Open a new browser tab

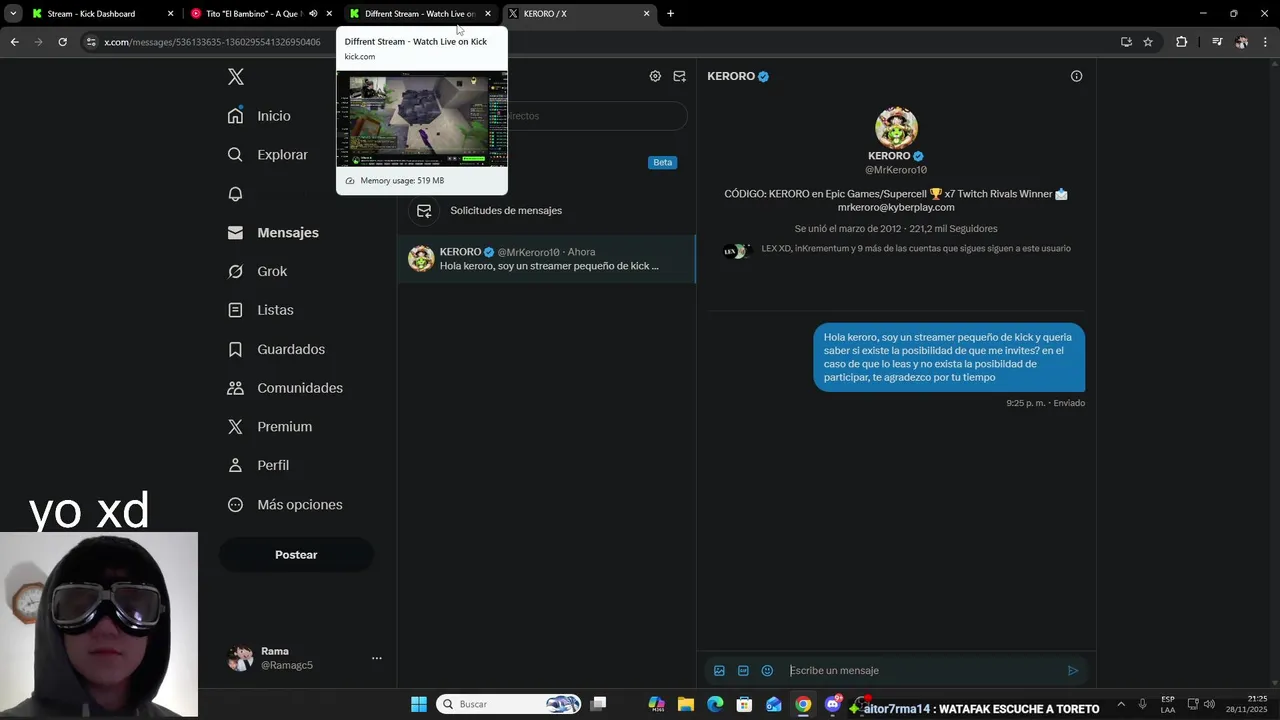[670, 14]
